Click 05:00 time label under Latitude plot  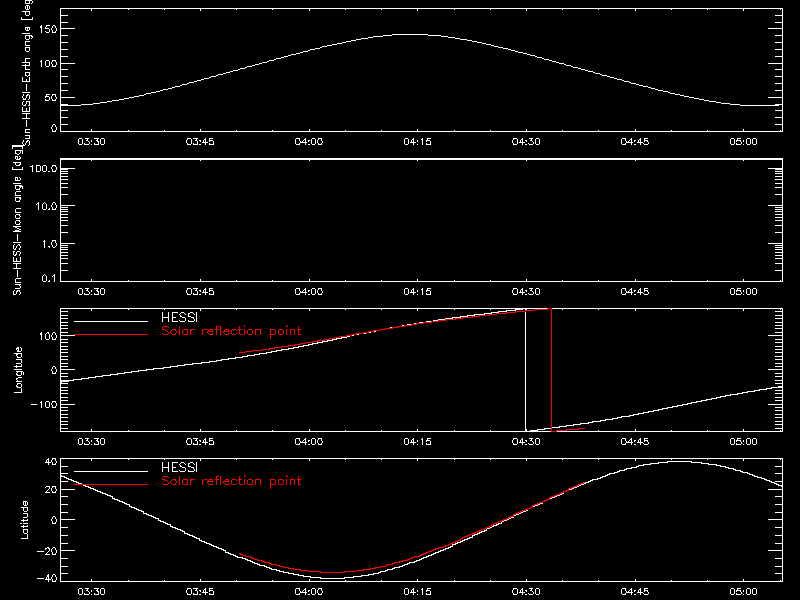tap(743, 591)
